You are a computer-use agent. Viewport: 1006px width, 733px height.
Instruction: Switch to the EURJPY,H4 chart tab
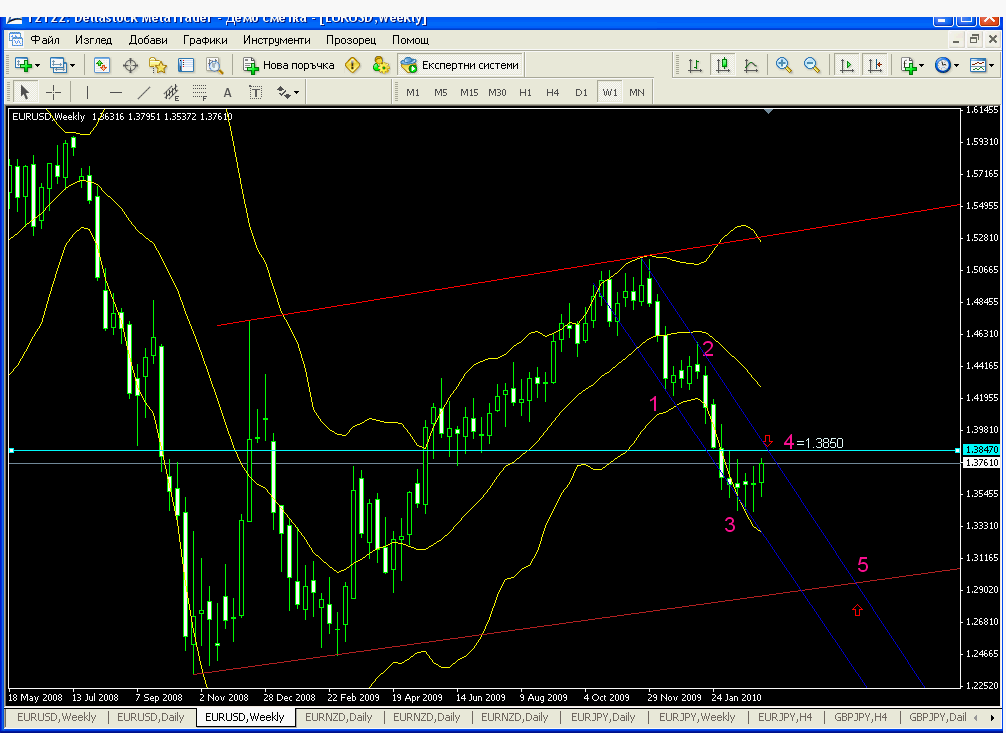785,717
